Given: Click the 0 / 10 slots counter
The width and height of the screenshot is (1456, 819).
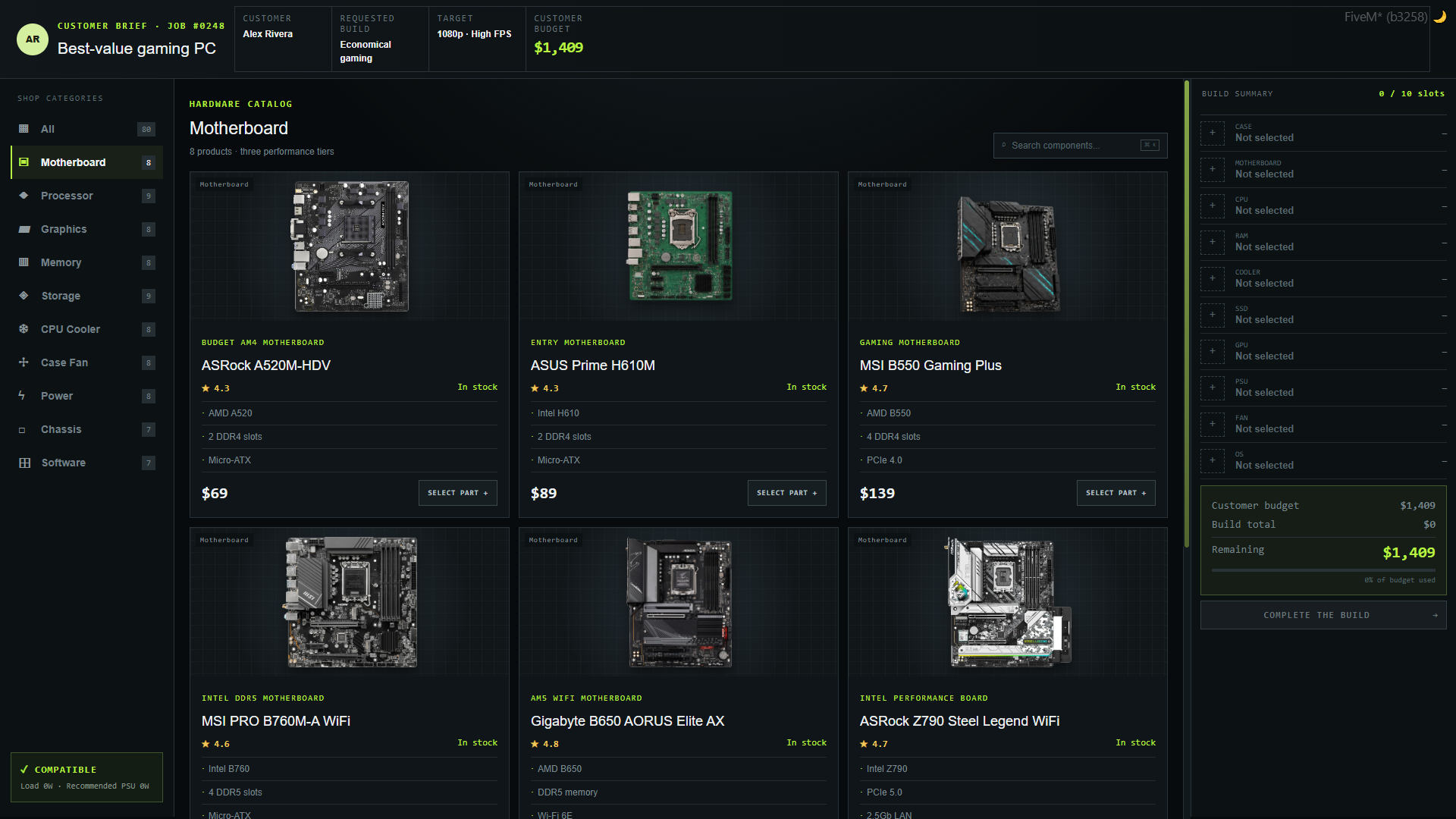Looking at the screenshot, I should point(1411,94).
